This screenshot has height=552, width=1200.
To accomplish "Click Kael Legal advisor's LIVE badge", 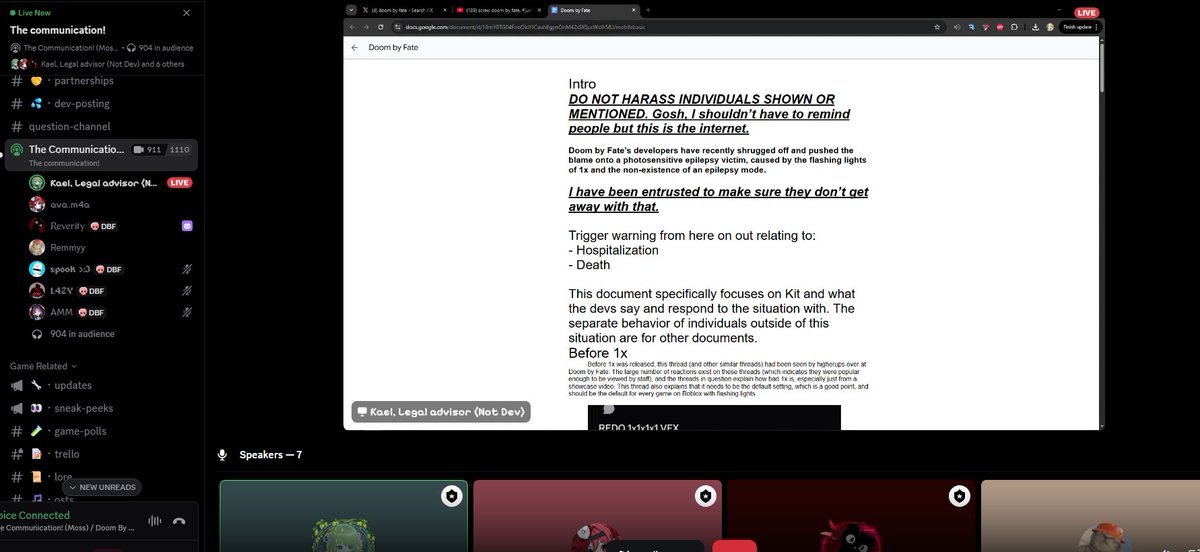I will point(180,183).
